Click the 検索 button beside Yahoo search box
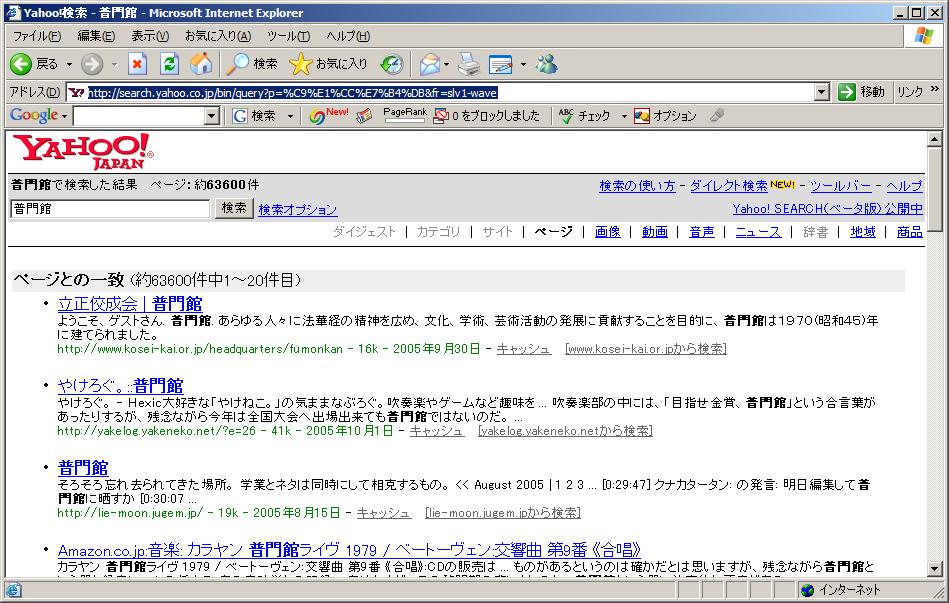 pos(234,208)
